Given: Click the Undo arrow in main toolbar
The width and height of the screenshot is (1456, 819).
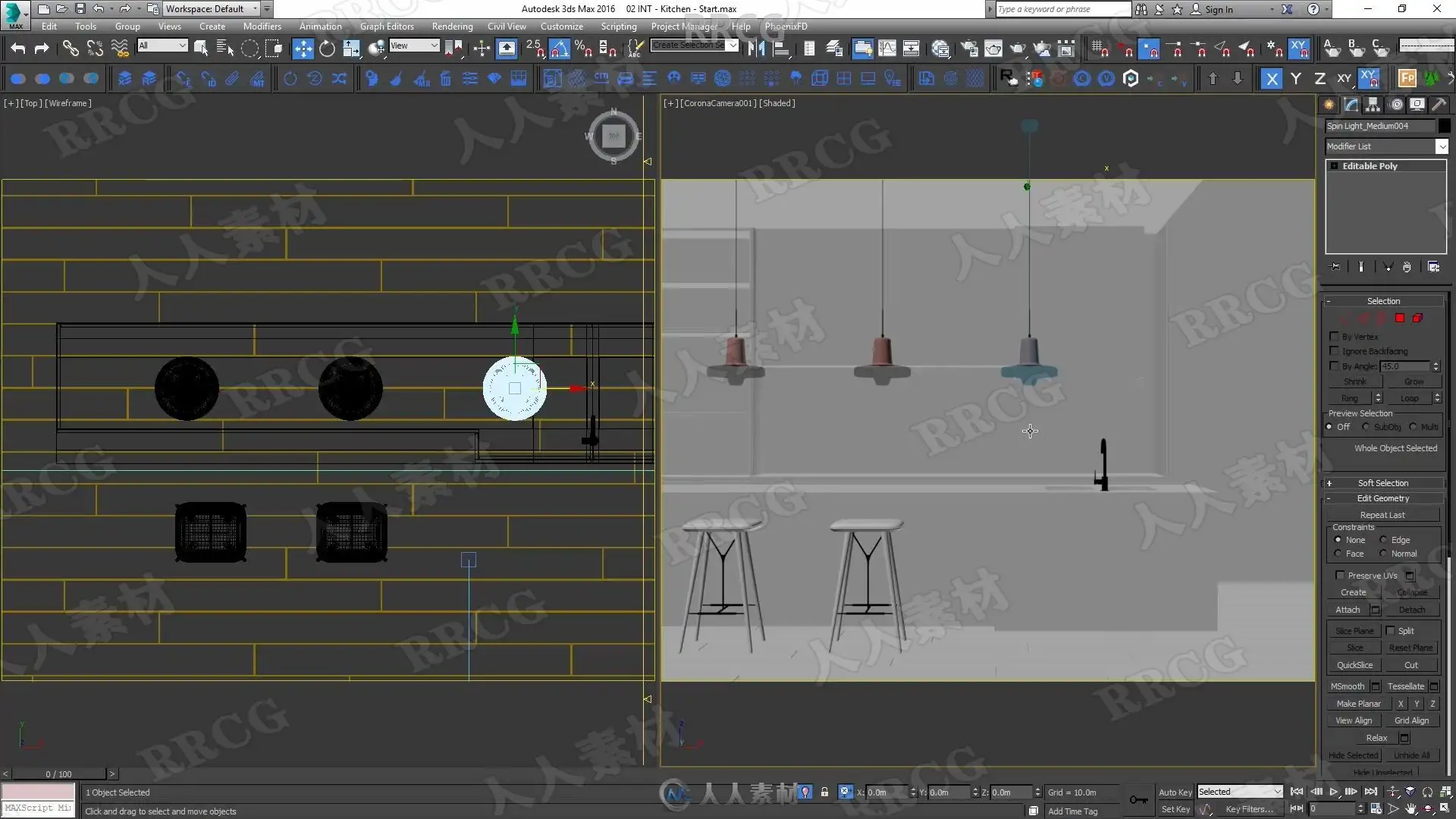Looking at the screenshot, I should click(x=17, y=49).
